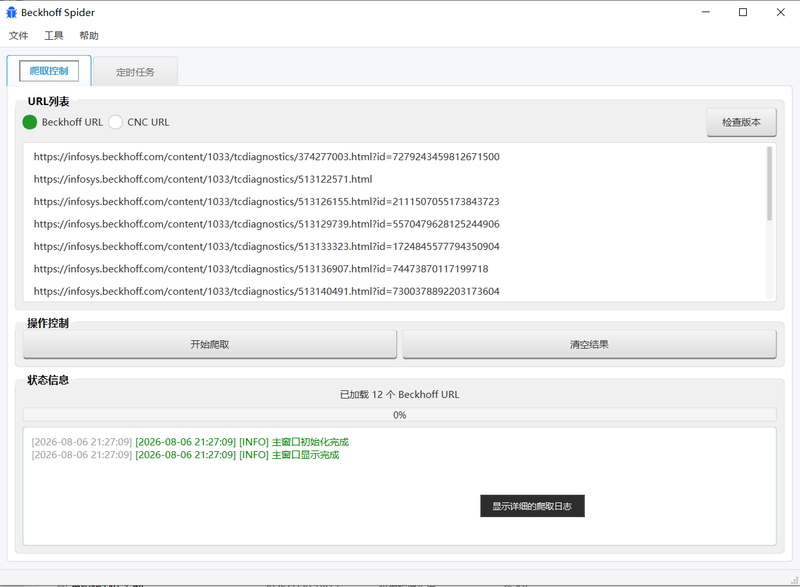Click the Beckhoff Spider app icon
Screen dimensions: 800x587
(x=11, y=12)
